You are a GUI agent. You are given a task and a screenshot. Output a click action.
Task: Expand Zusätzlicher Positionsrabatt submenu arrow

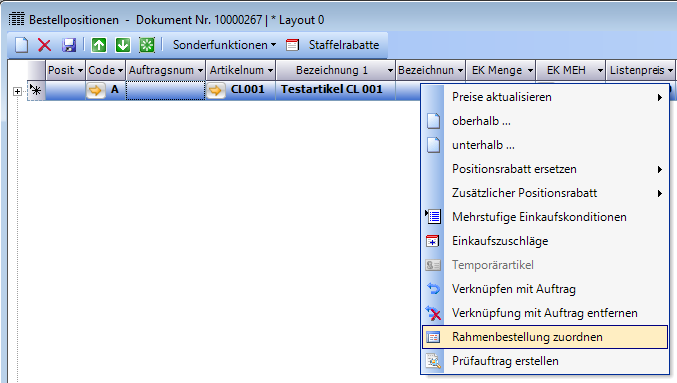pos(659,193)
